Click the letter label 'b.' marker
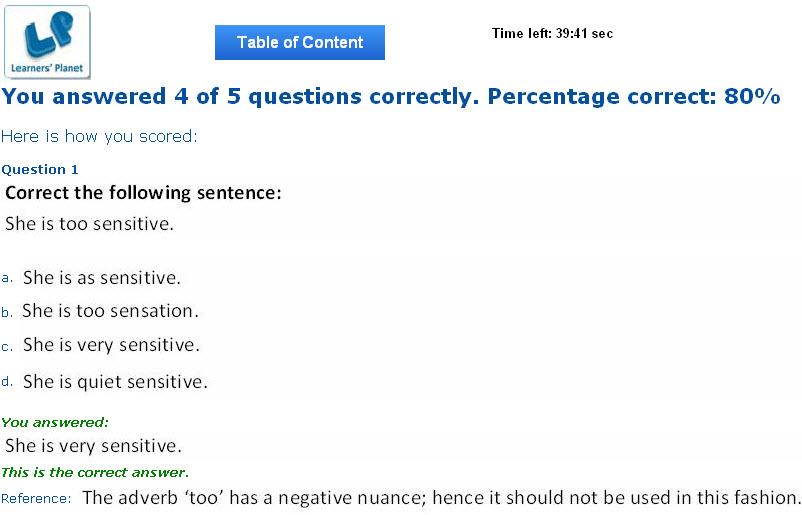The image size is (802, 515). click(x=7, y=312)
